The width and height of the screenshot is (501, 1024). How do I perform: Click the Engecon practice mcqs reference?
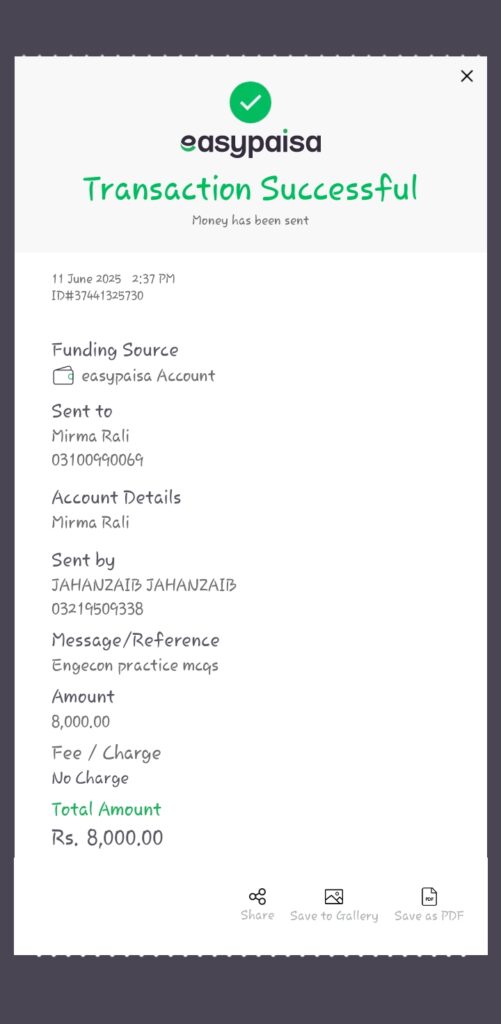pos(135,666)
